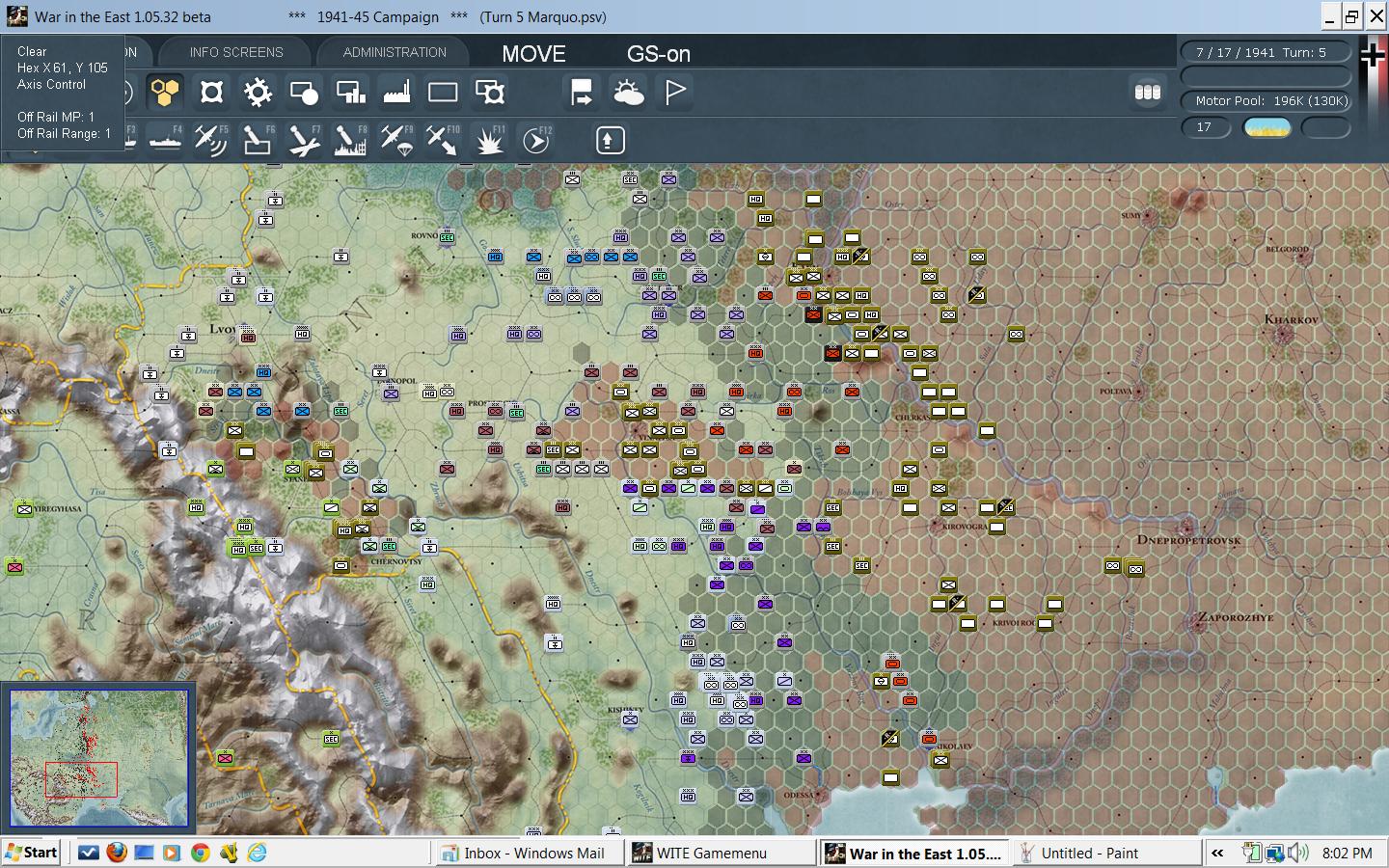Open the ADMINISTRATION tab
Image resolution: width=1389 pixels, height=868 pixels.
(395, 52)
